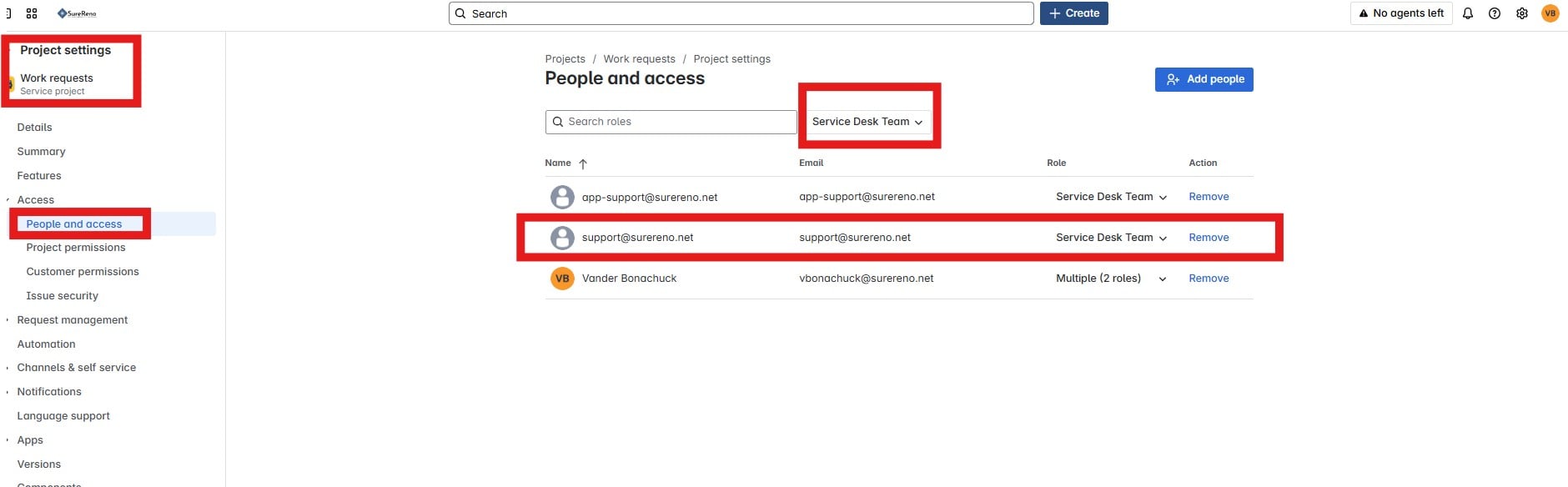Go to Projects breadcrumb
The image size is (1568, 487).
pyautogui.click(x=565, y=59)
